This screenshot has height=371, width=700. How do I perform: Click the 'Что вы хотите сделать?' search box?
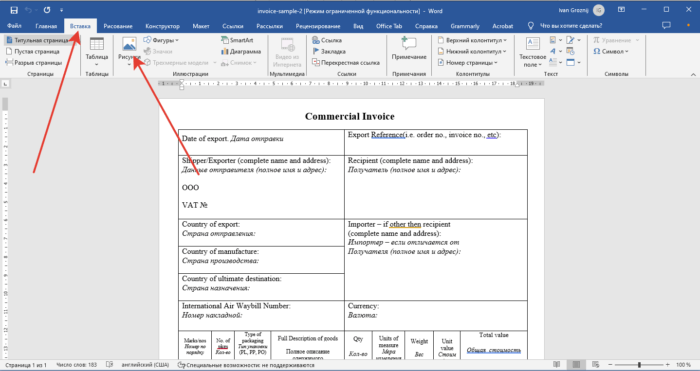[571, 26]
